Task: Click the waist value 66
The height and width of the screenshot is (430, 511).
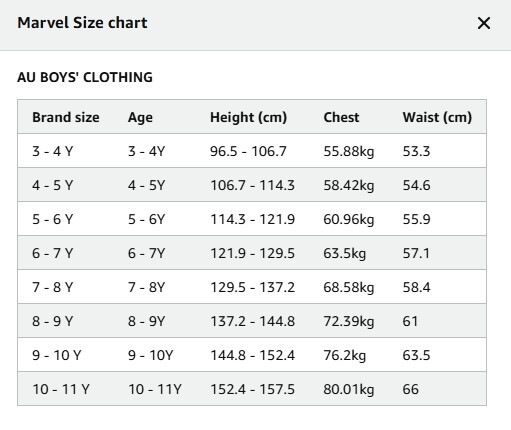Action: (x=411, y=389)
